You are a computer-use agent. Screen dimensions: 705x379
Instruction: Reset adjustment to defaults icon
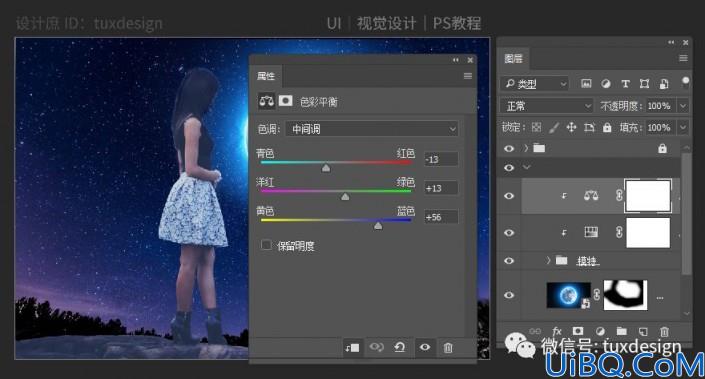coord(400,347)
